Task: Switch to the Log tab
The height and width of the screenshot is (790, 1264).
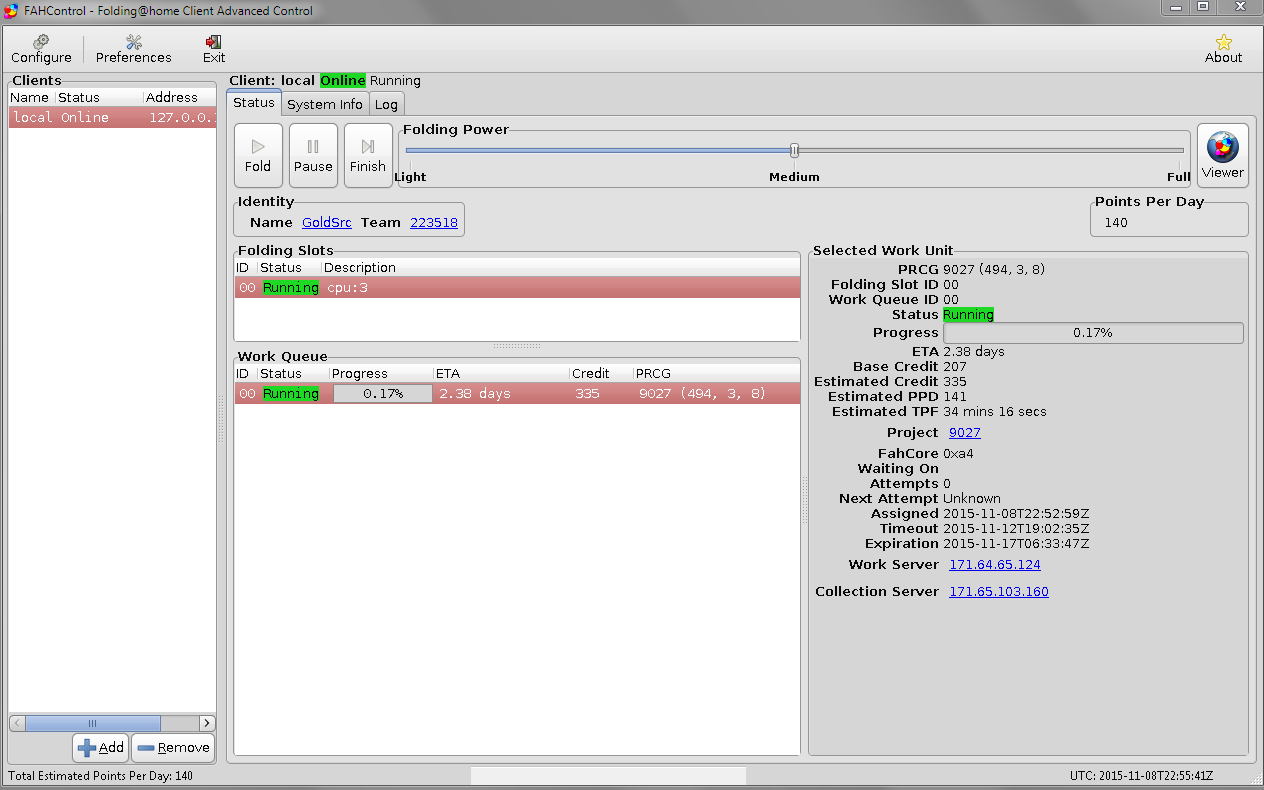Action: click(x=387, y=104)
